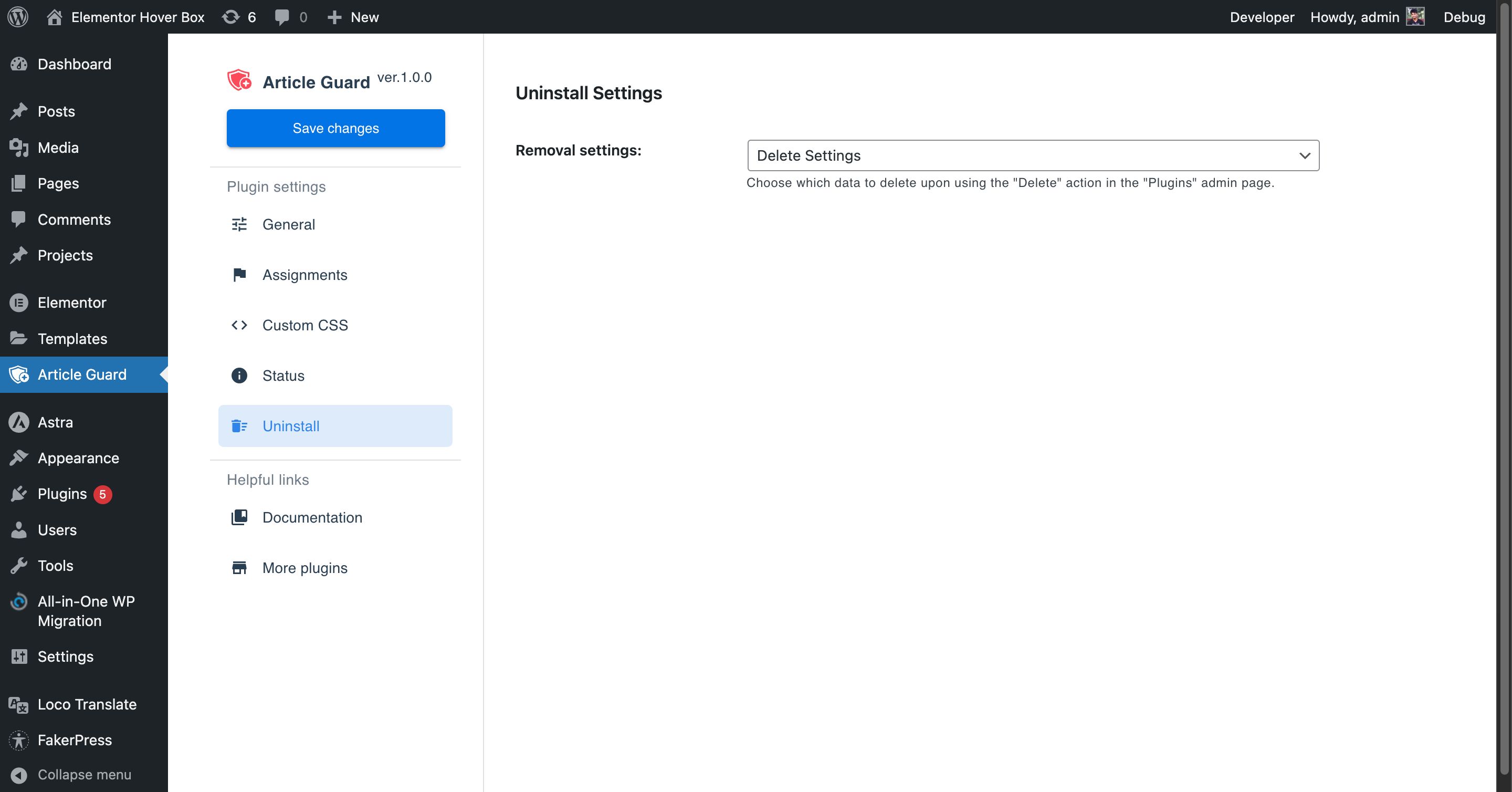Click the Save changes button

[336, 128]
